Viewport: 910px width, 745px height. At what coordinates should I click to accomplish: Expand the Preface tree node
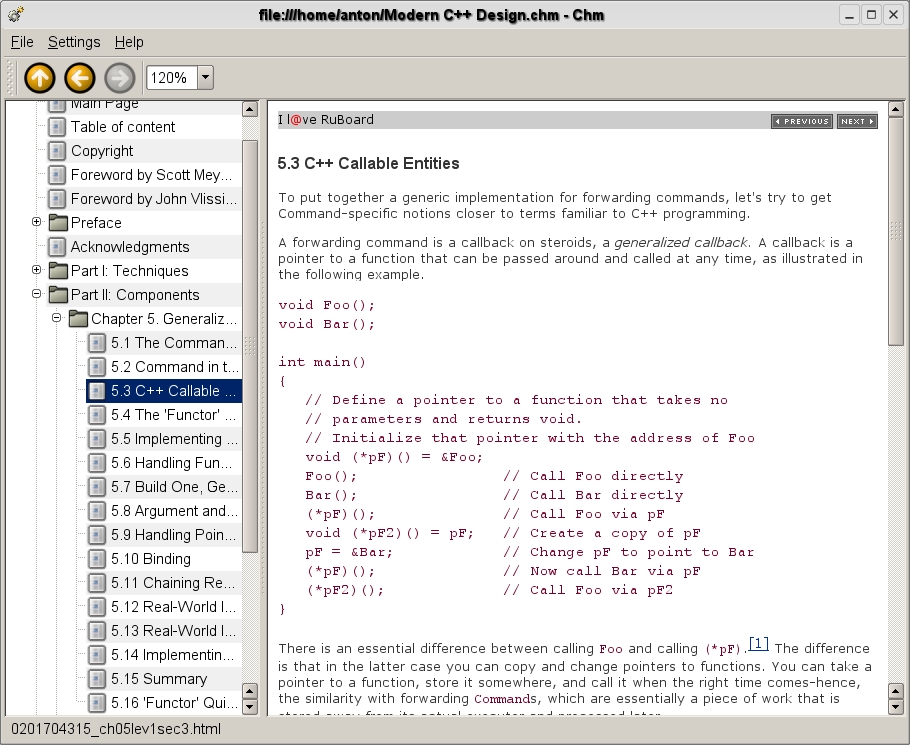click(x=37, y=222)
